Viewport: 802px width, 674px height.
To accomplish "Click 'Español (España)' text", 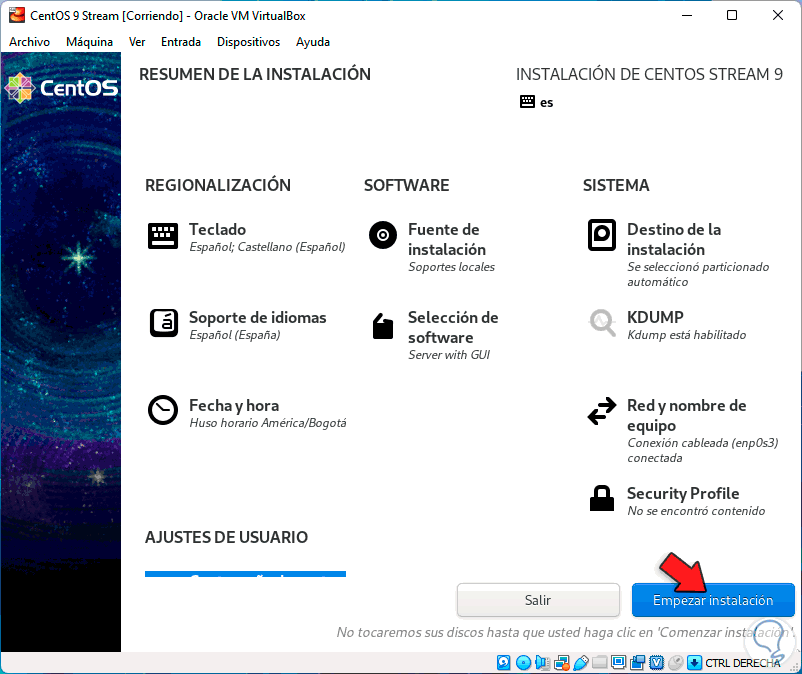I will point(235,335).
